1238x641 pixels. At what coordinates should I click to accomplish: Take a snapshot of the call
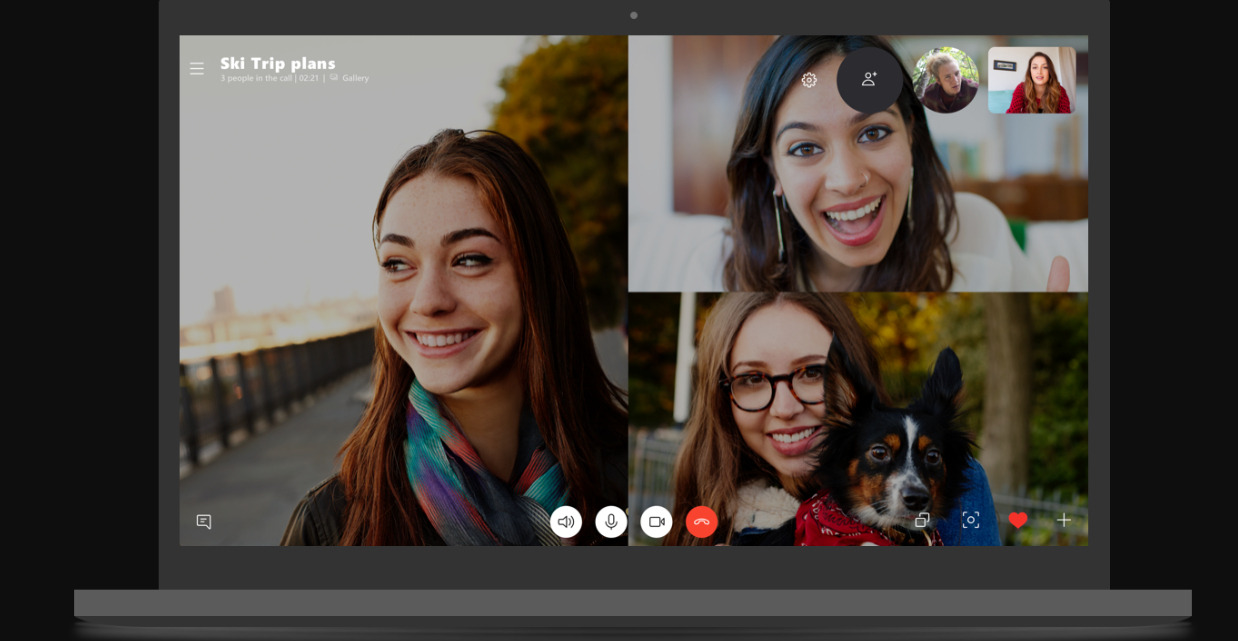(970, 520)
